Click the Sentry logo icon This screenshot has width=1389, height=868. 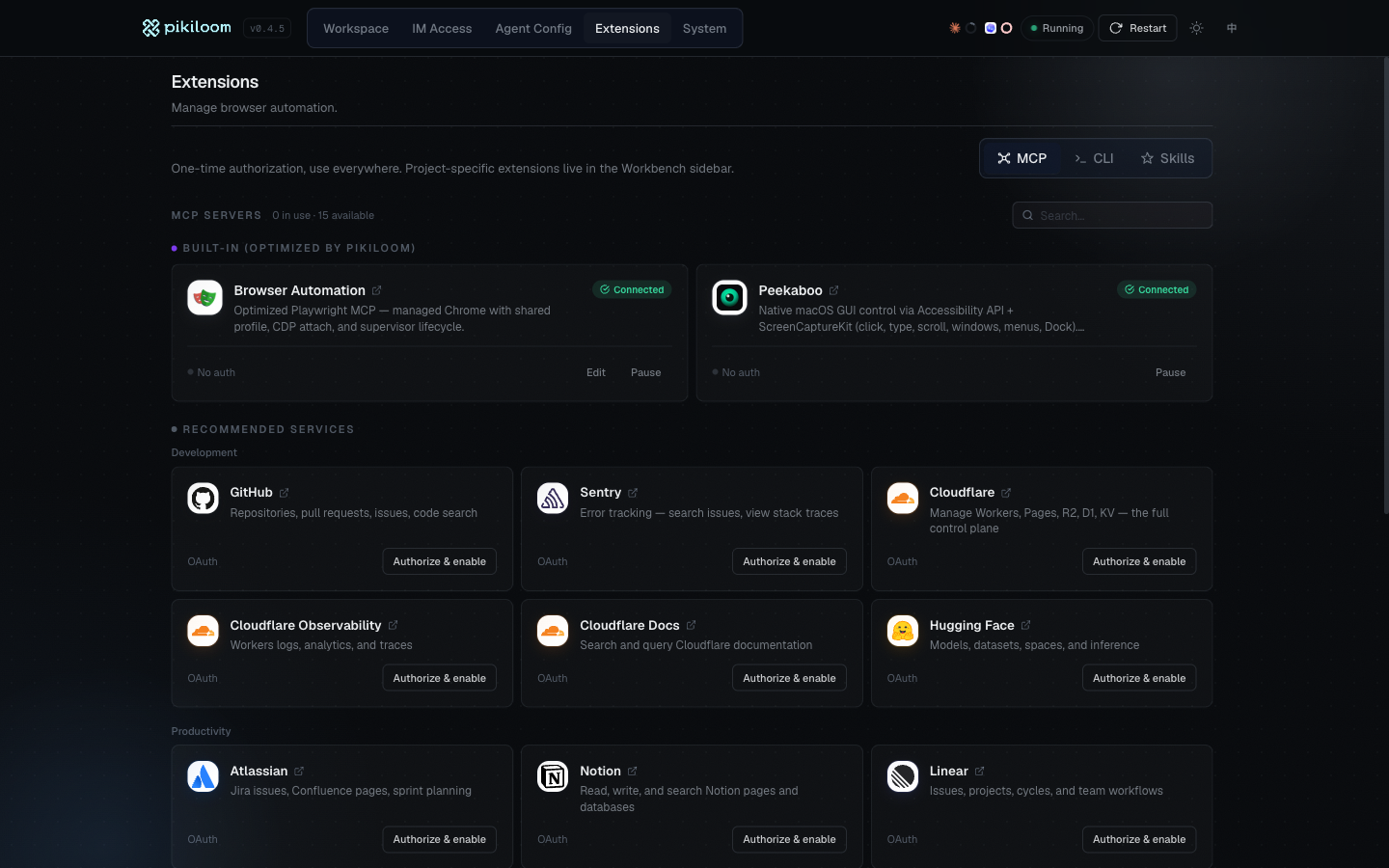[x=553, y=499]
